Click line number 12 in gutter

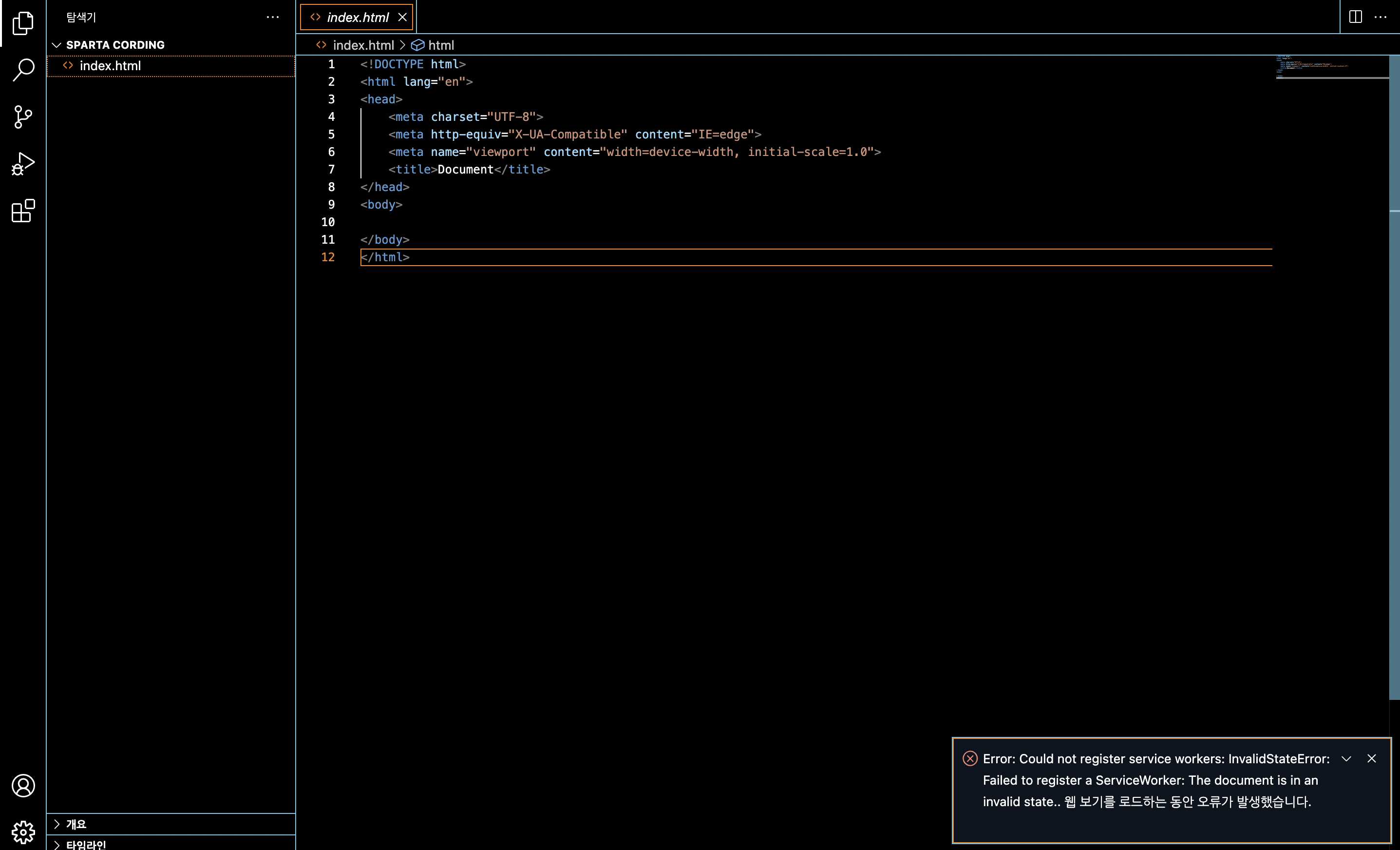click(328, 257)
